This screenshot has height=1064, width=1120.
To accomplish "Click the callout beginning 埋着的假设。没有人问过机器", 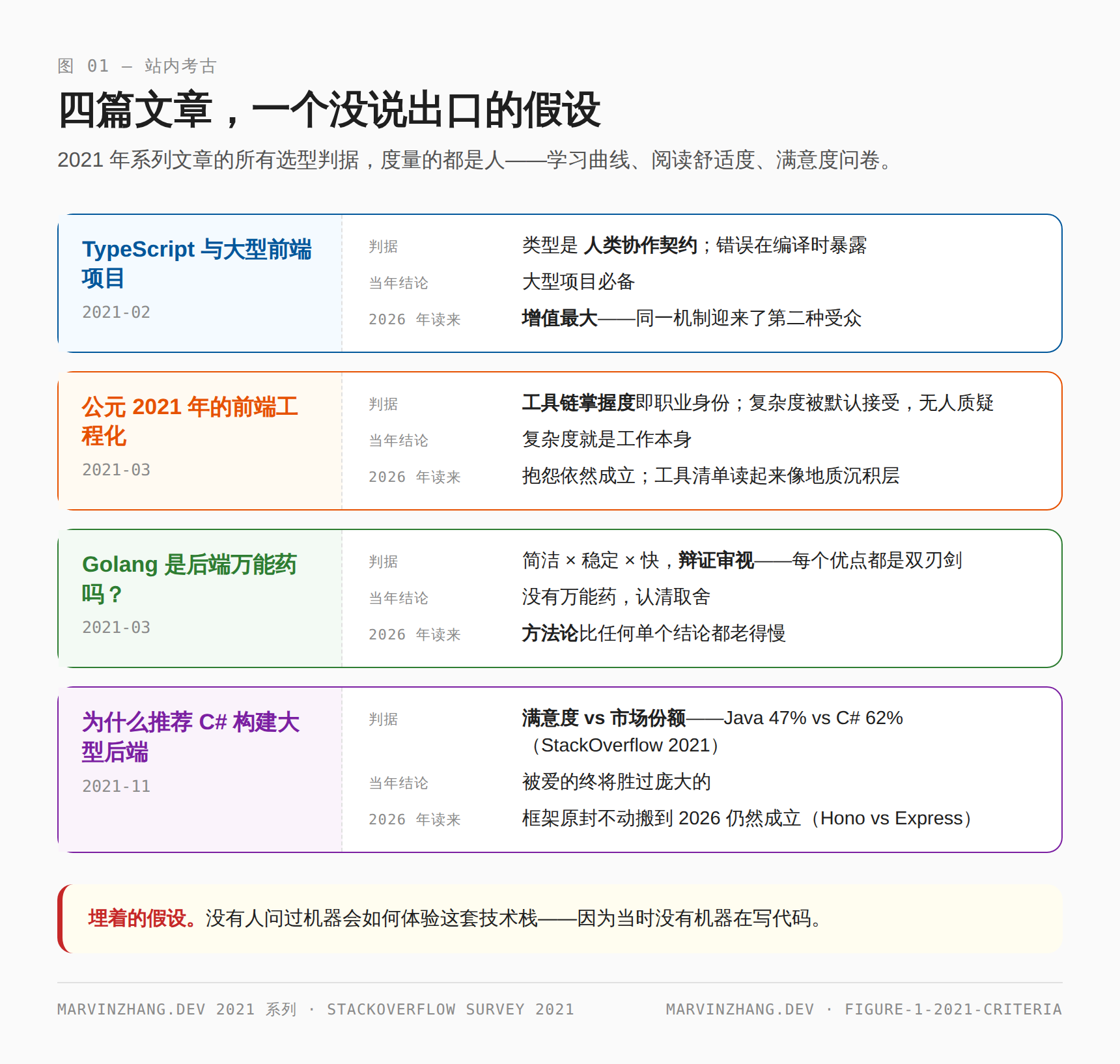I will click(560, 919).
